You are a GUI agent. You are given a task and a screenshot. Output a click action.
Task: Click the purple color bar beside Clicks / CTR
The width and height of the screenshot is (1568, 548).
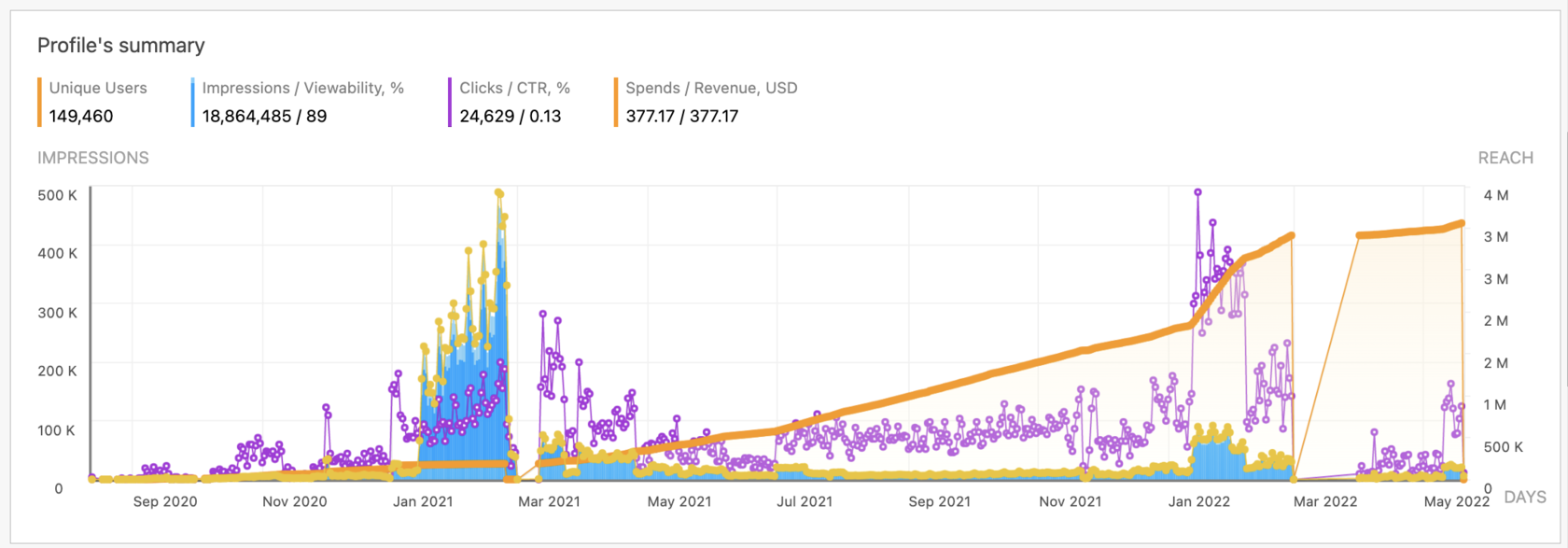450,102
